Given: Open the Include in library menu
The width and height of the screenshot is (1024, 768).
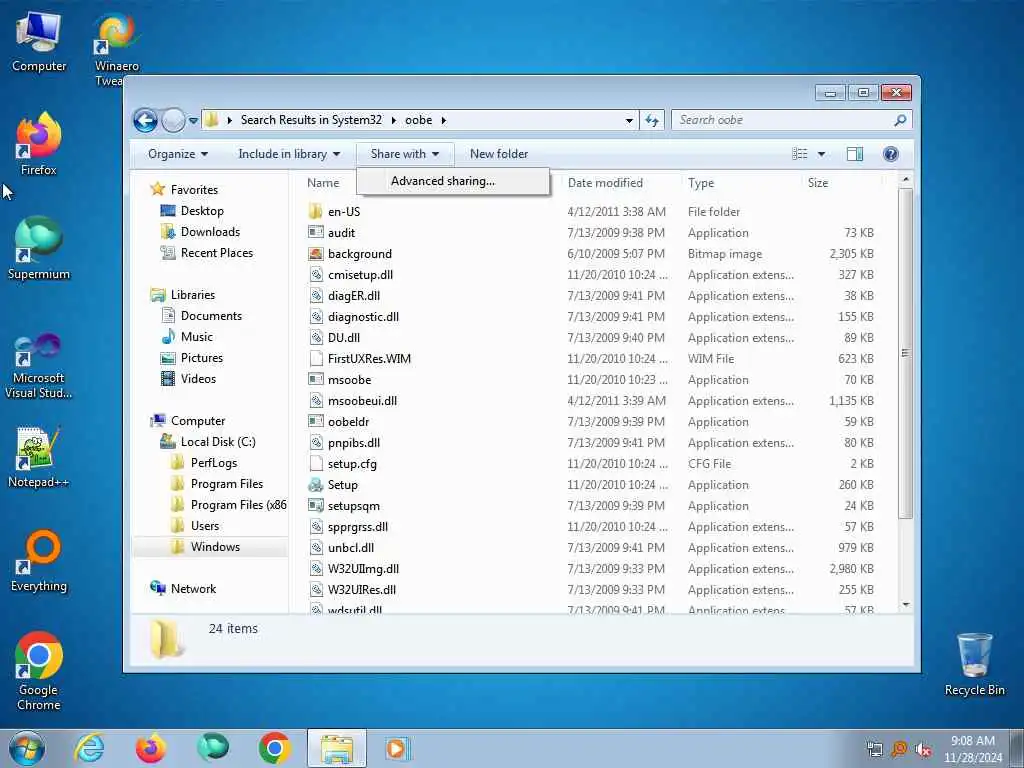Looking at the screenshot, I should point(289,154).
